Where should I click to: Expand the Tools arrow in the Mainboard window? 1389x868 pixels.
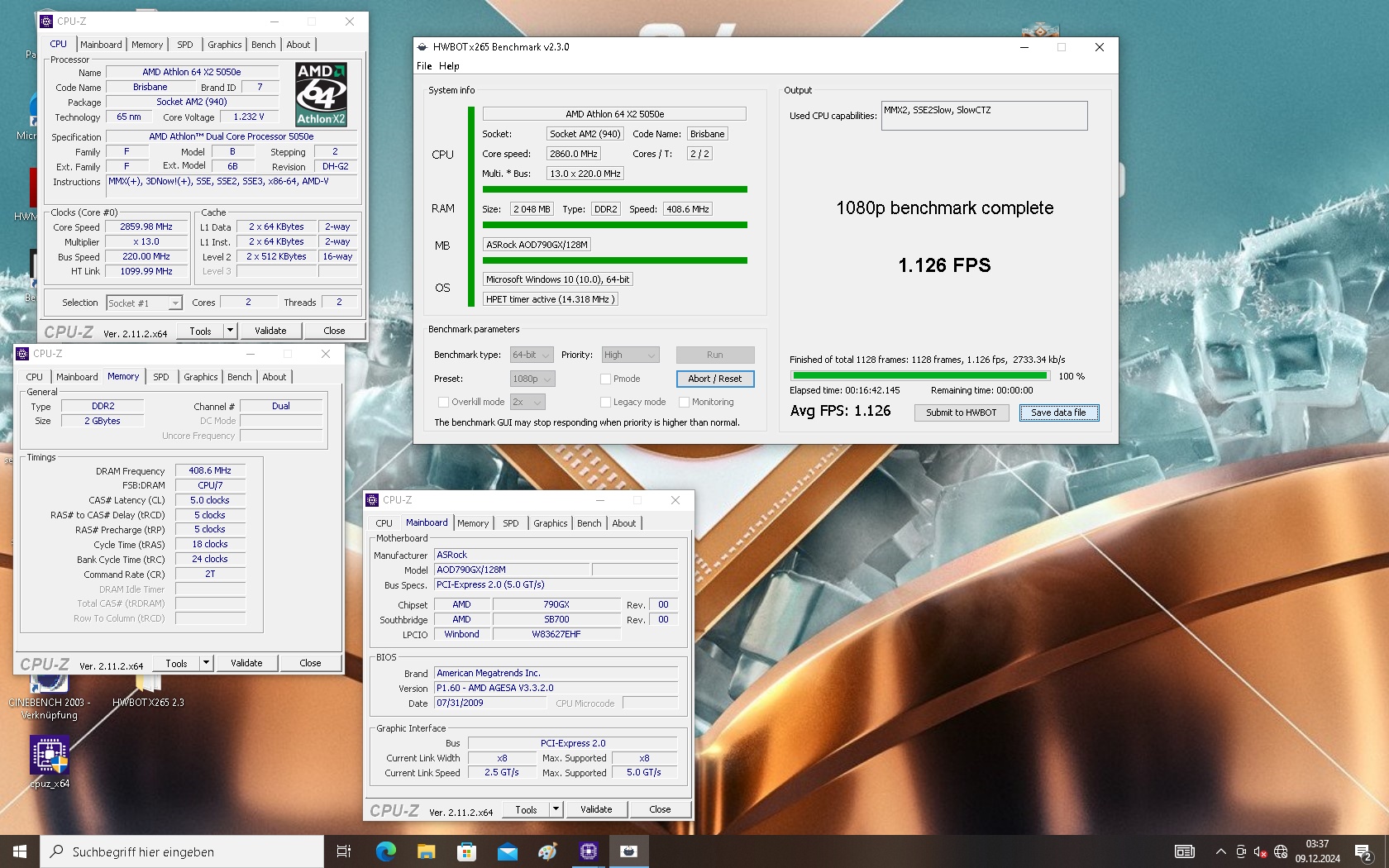point(556,809)
